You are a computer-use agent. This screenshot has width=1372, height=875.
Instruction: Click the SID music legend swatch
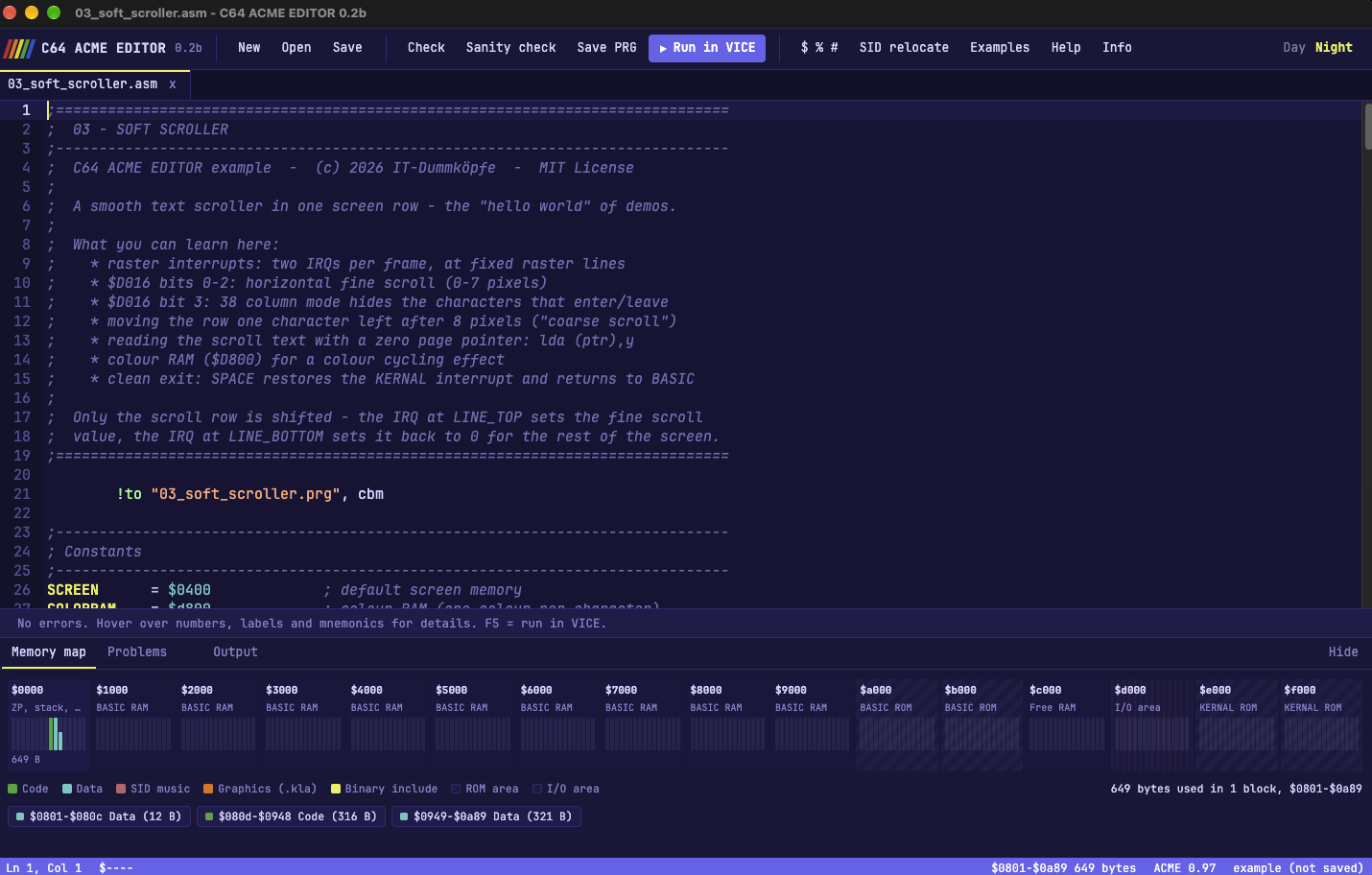[x=121, y=790]
